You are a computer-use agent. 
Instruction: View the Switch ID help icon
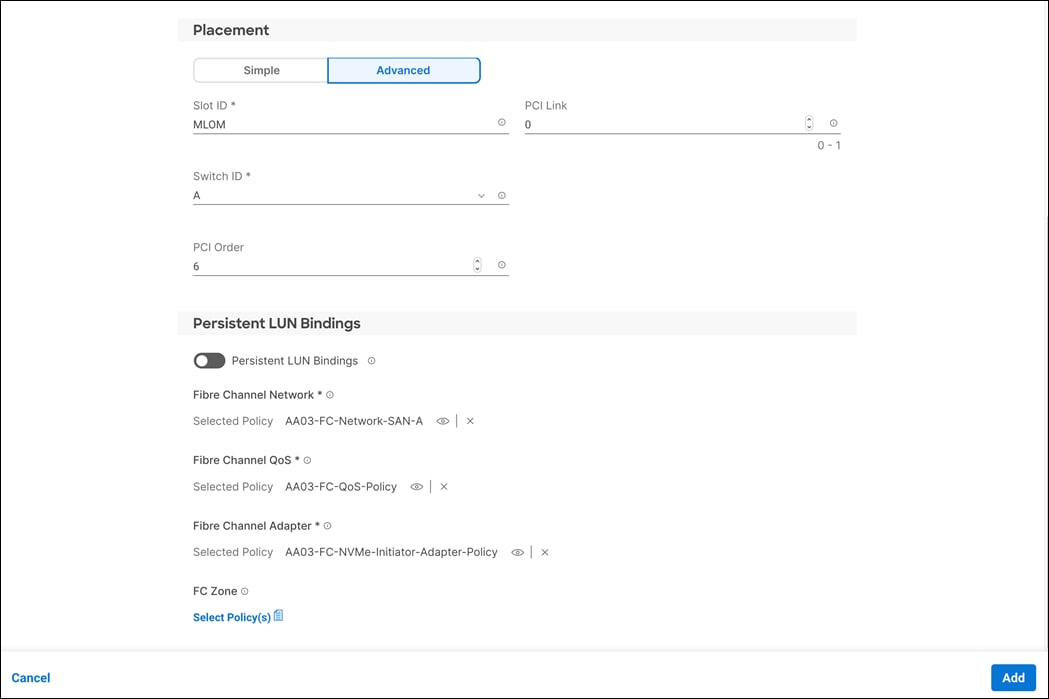pos(501,194)
